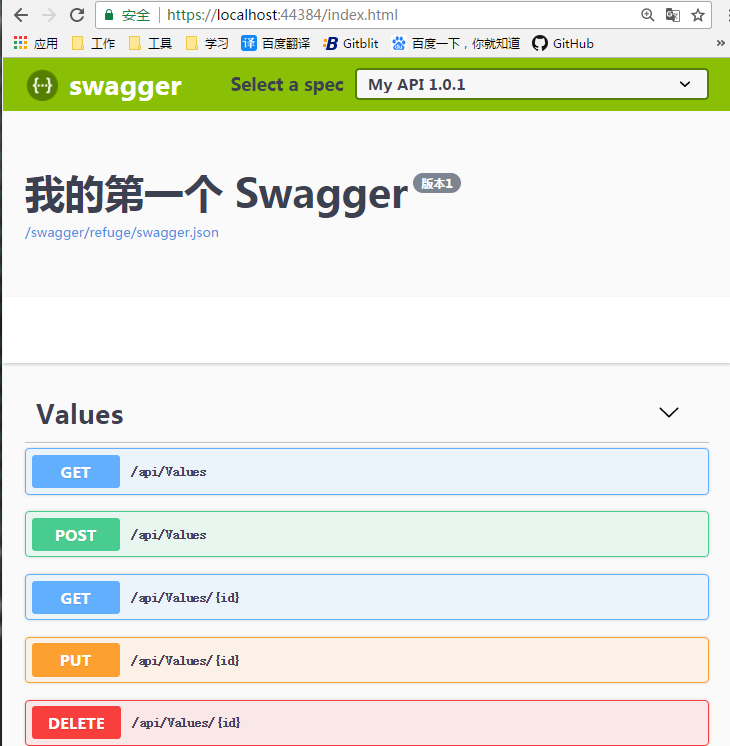Collapse the Values section with the chevron
The height and width of the screenshot is (746, 730).
tap(669, 412)
